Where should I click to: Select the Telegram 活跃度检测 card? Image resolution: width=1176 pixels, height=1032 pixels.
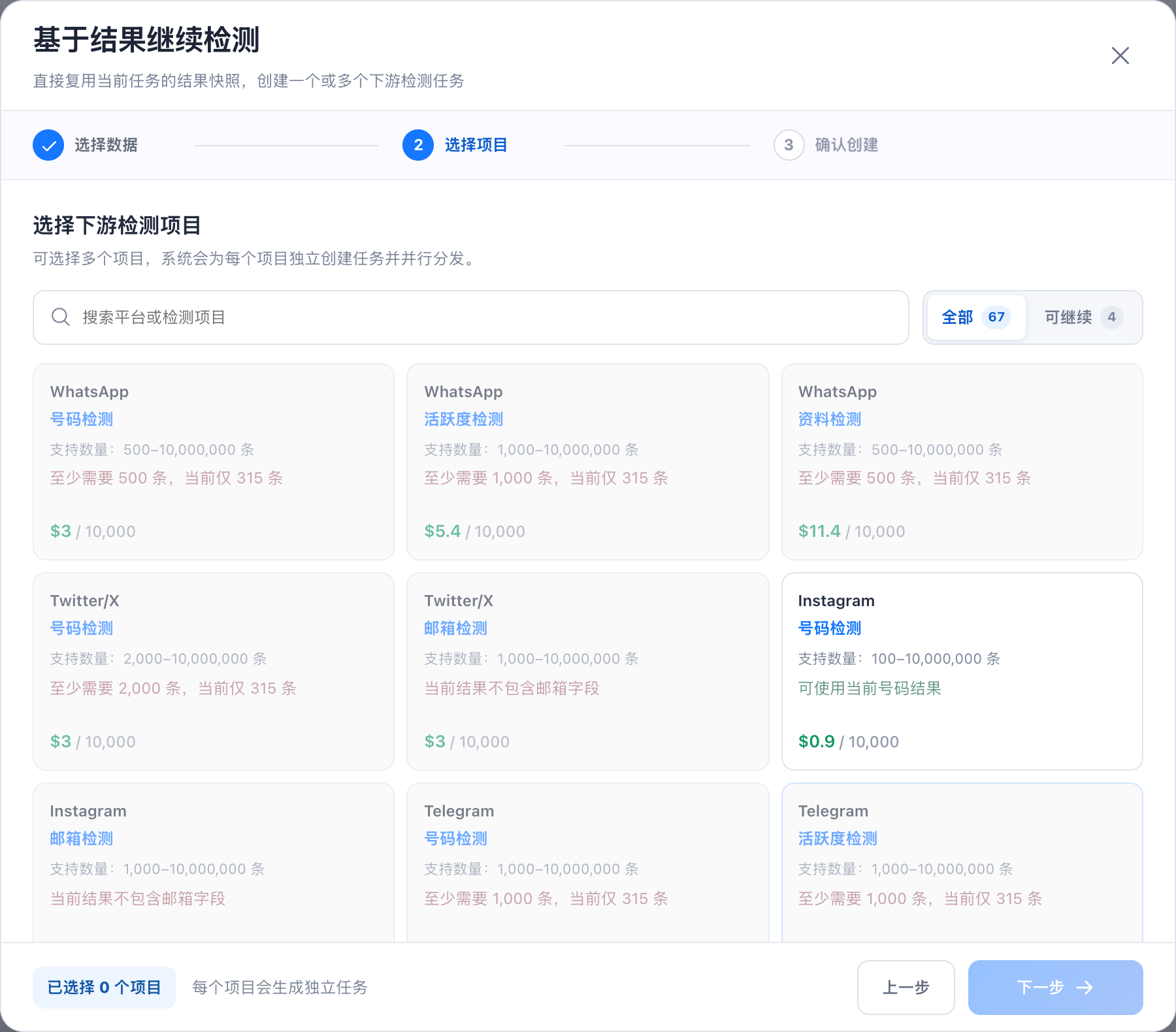pyautogui.click(x=962, y=862)
